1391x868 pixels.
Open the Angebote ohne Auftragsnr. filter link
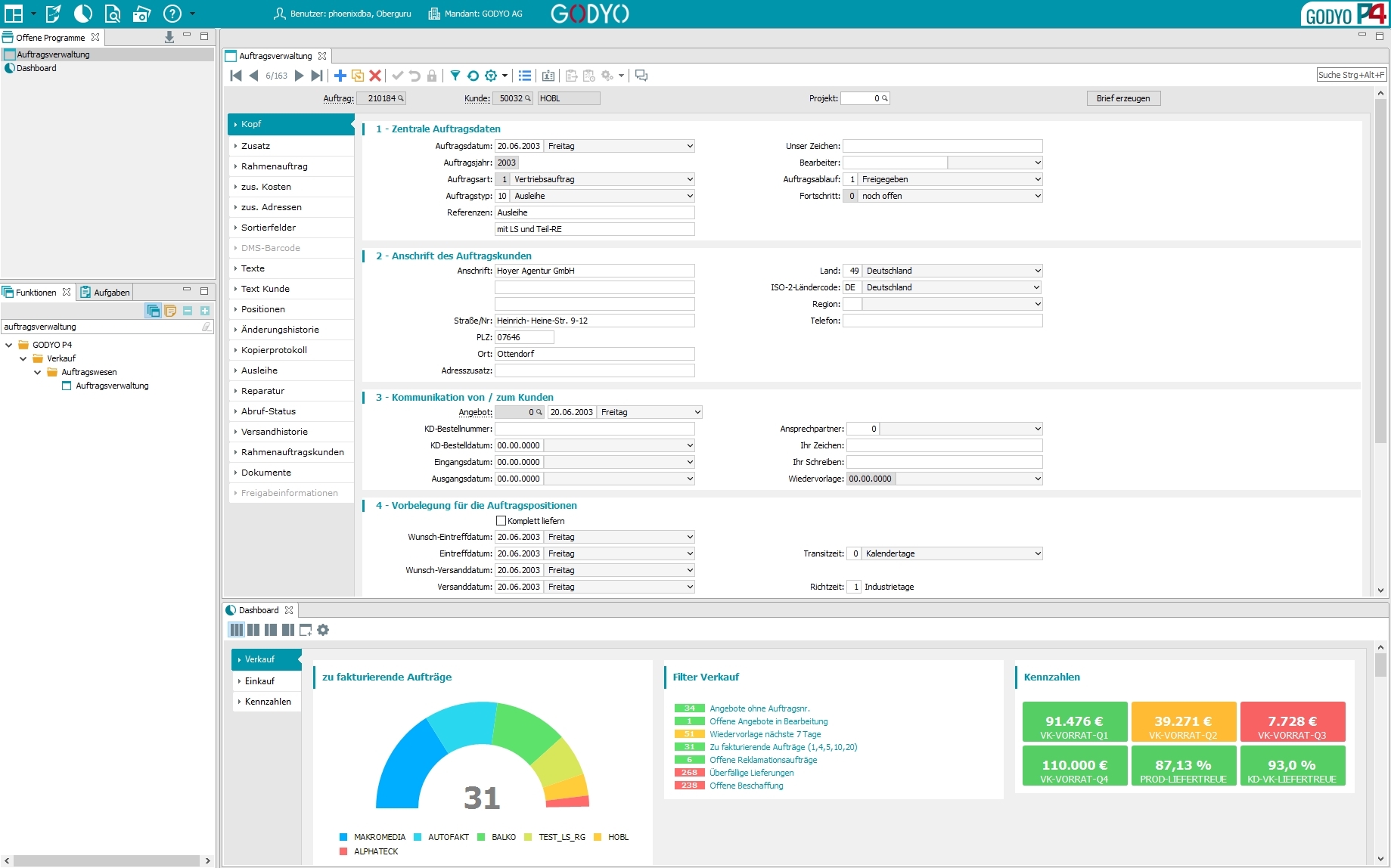[x=759, y=708]
